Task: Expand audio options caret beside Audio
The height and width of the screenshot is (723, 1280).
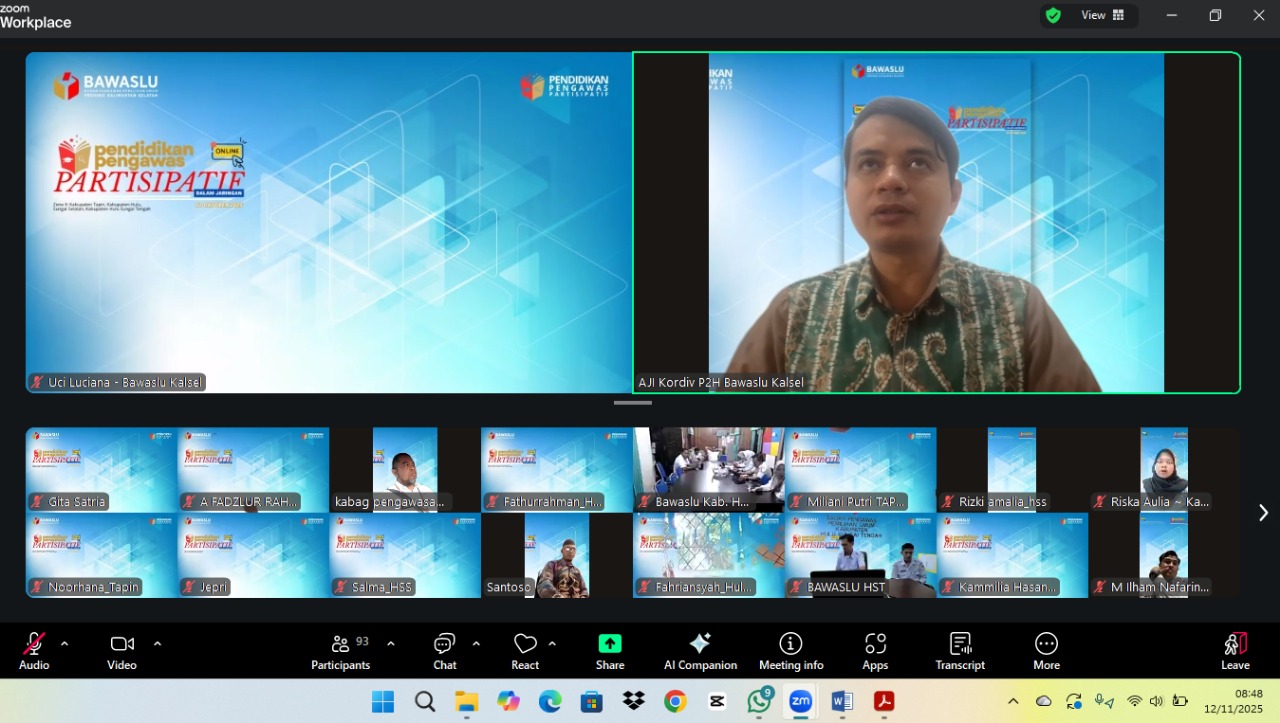Action: tap(65, 644)
